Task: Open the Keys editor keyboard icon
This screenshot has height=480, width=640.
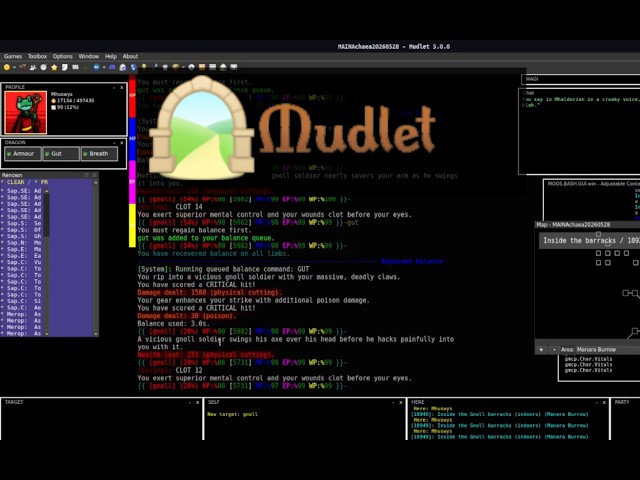Action: (76, 67)
